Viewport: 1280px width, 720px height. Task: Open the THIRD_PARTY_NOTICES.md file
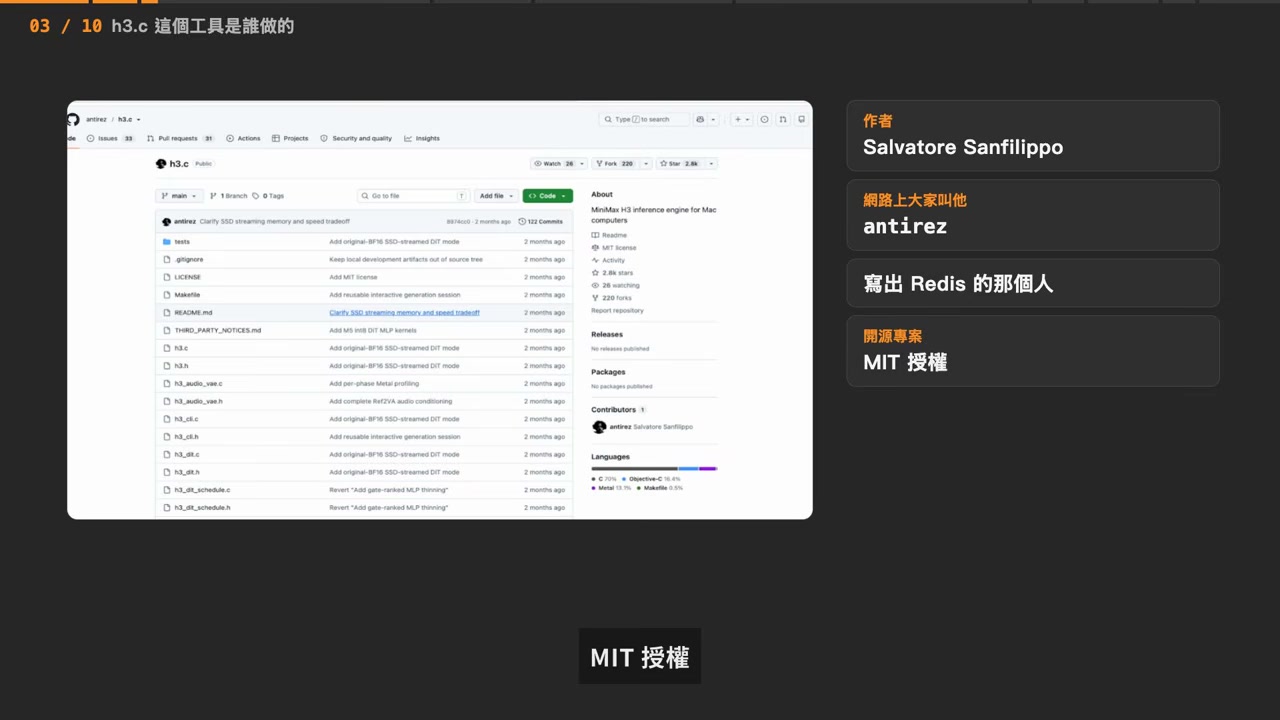[x=217, y=330]
